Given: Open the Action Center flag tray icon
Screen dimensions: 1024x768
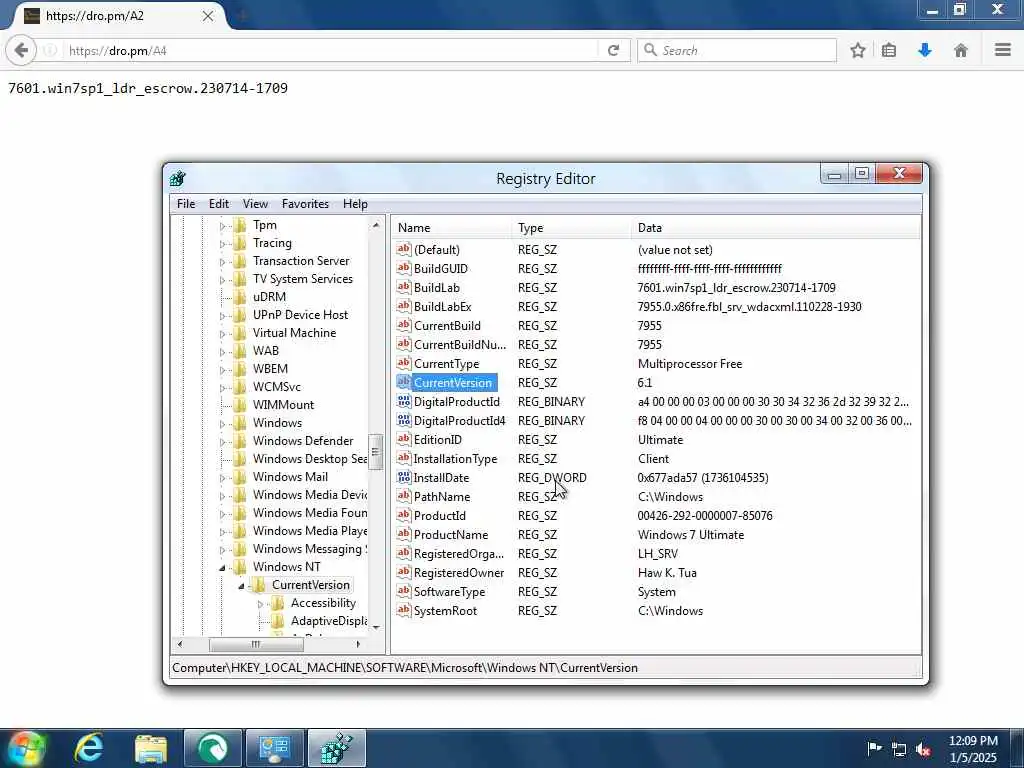Looking at the screenshot, I should 874,748.
